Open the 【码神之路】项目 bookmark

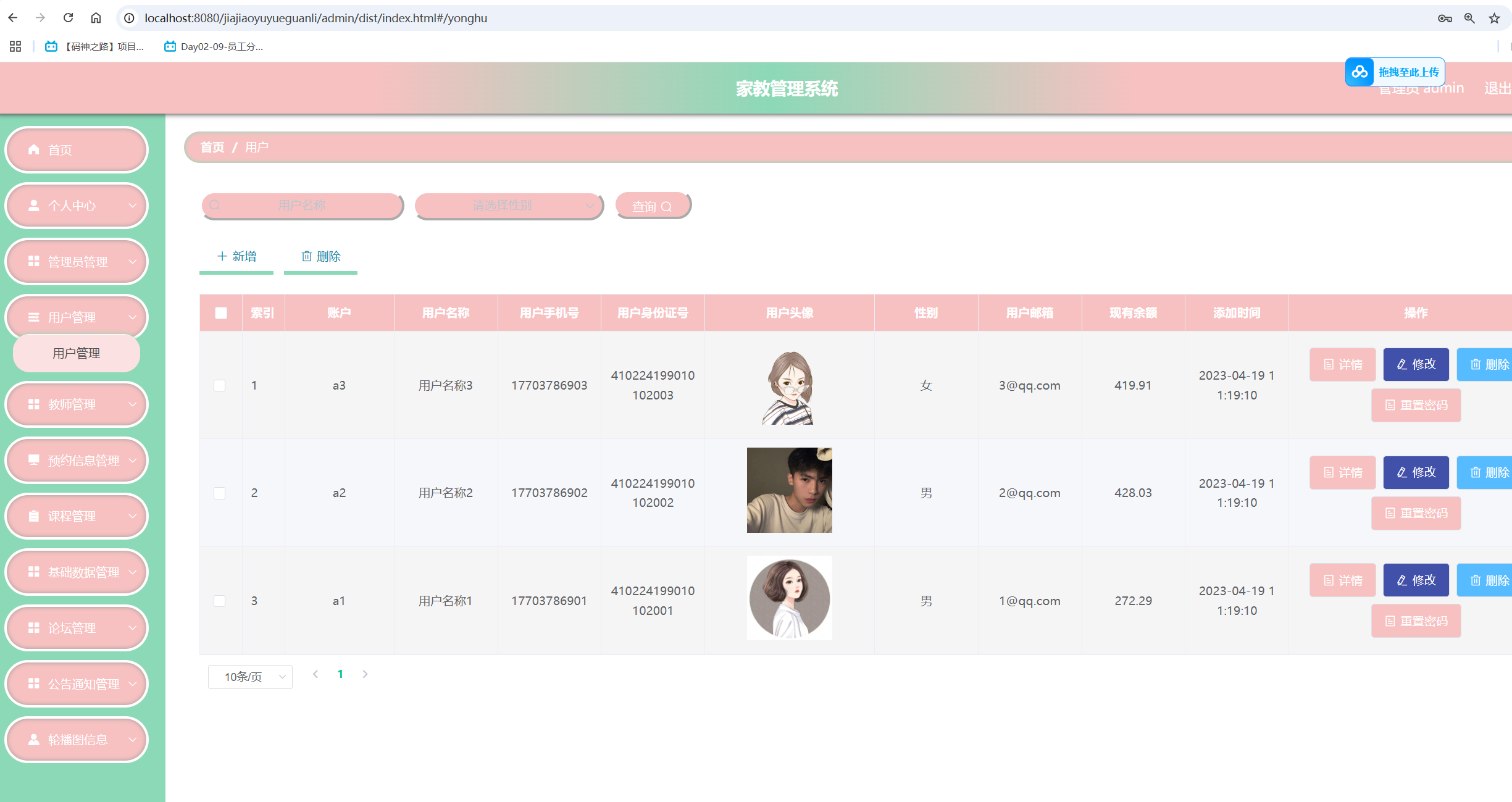click(94, 46)
